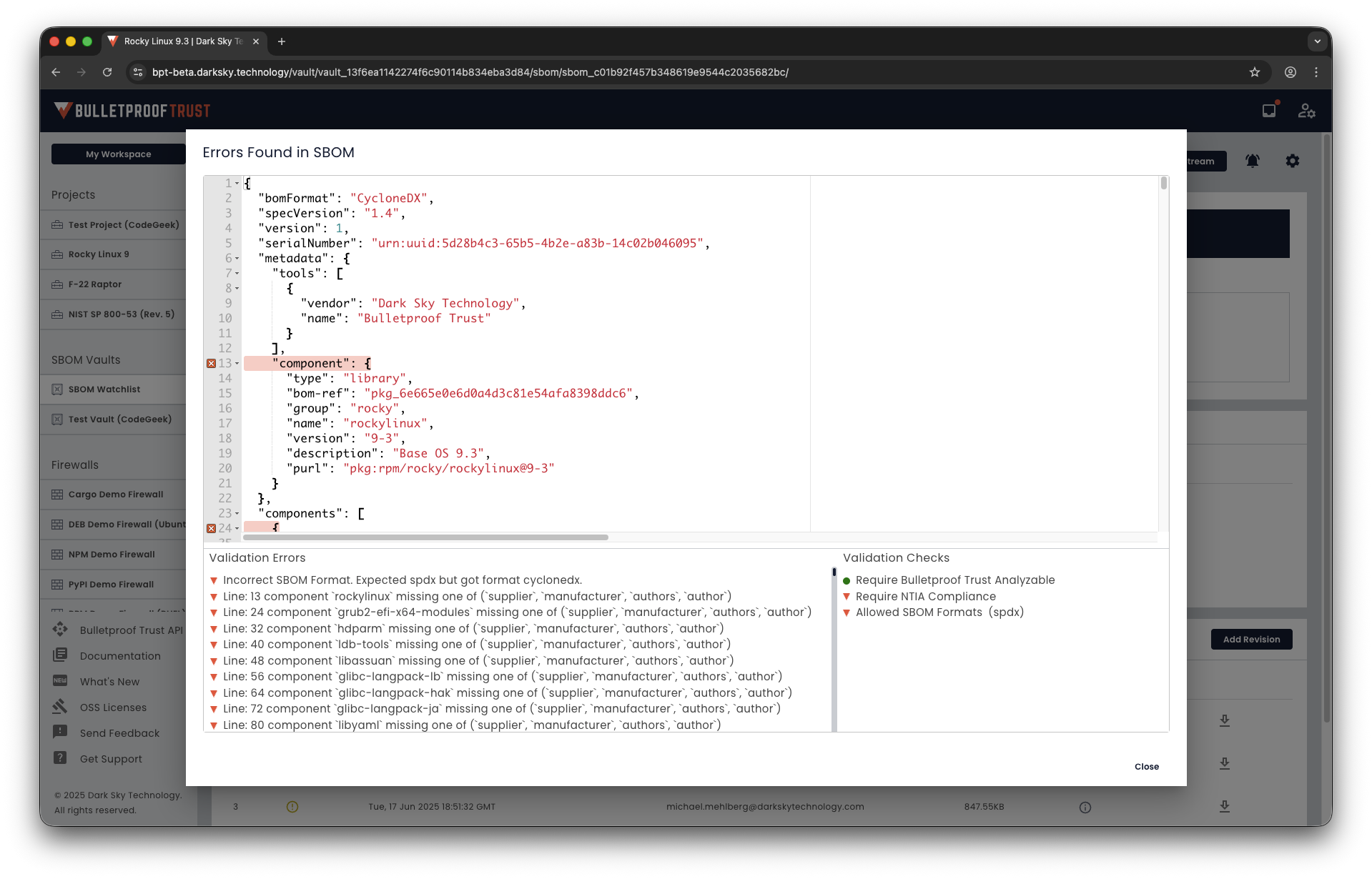The height and width of the screenshot is (879, 1372).
Task: Click the Validation Errors list scrollbar
Action: pyautogui.click(x=834, y=572)
